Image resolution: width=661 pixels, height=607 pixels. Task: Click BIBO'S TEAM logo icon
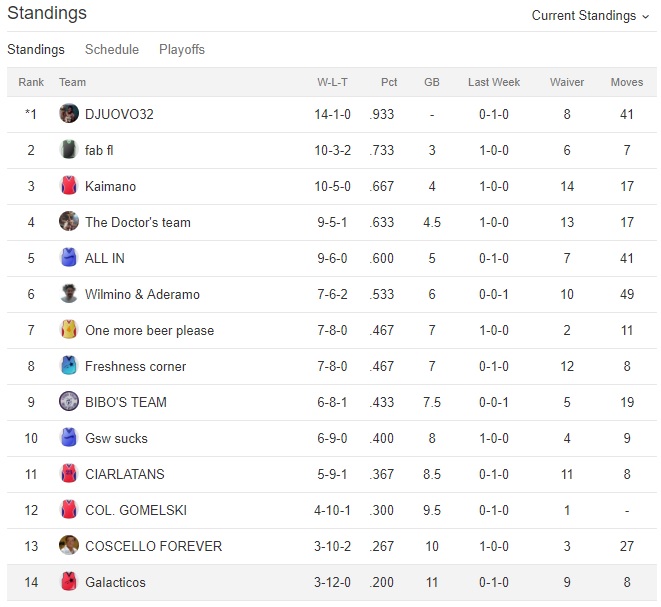[x=69, y=402]
